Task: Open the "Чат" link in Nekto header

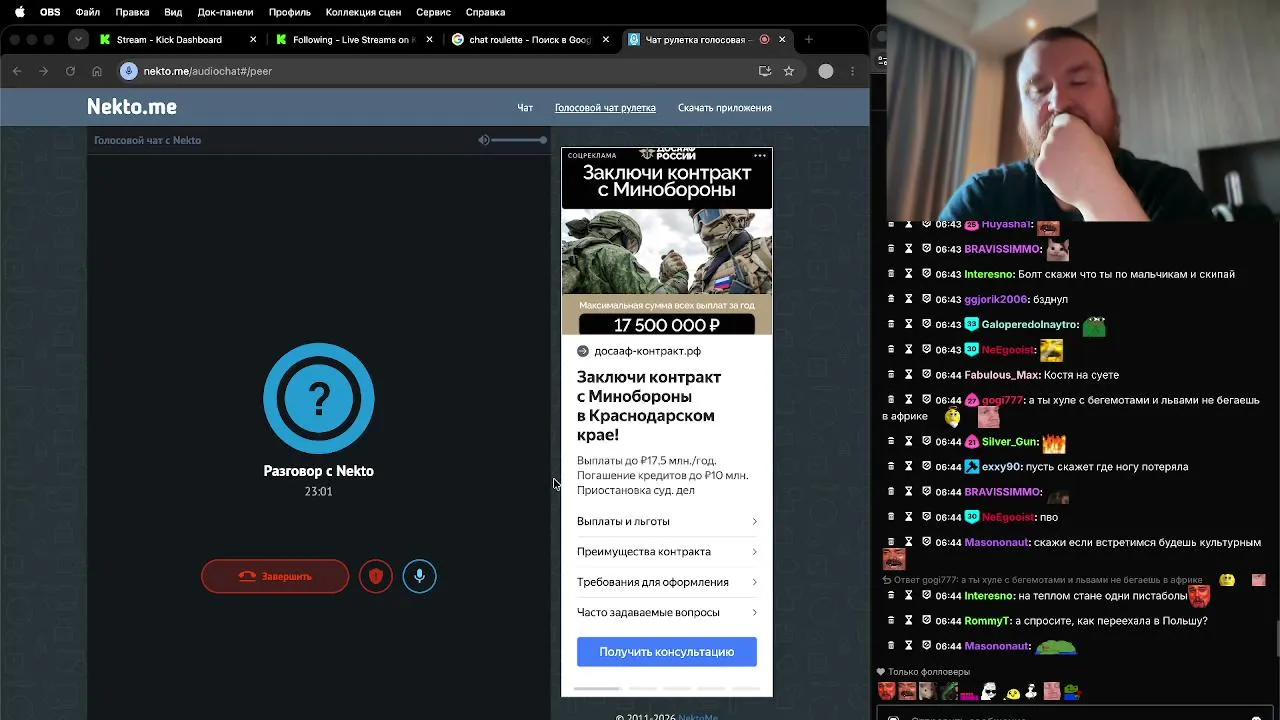Action: [x=525, y=108]
